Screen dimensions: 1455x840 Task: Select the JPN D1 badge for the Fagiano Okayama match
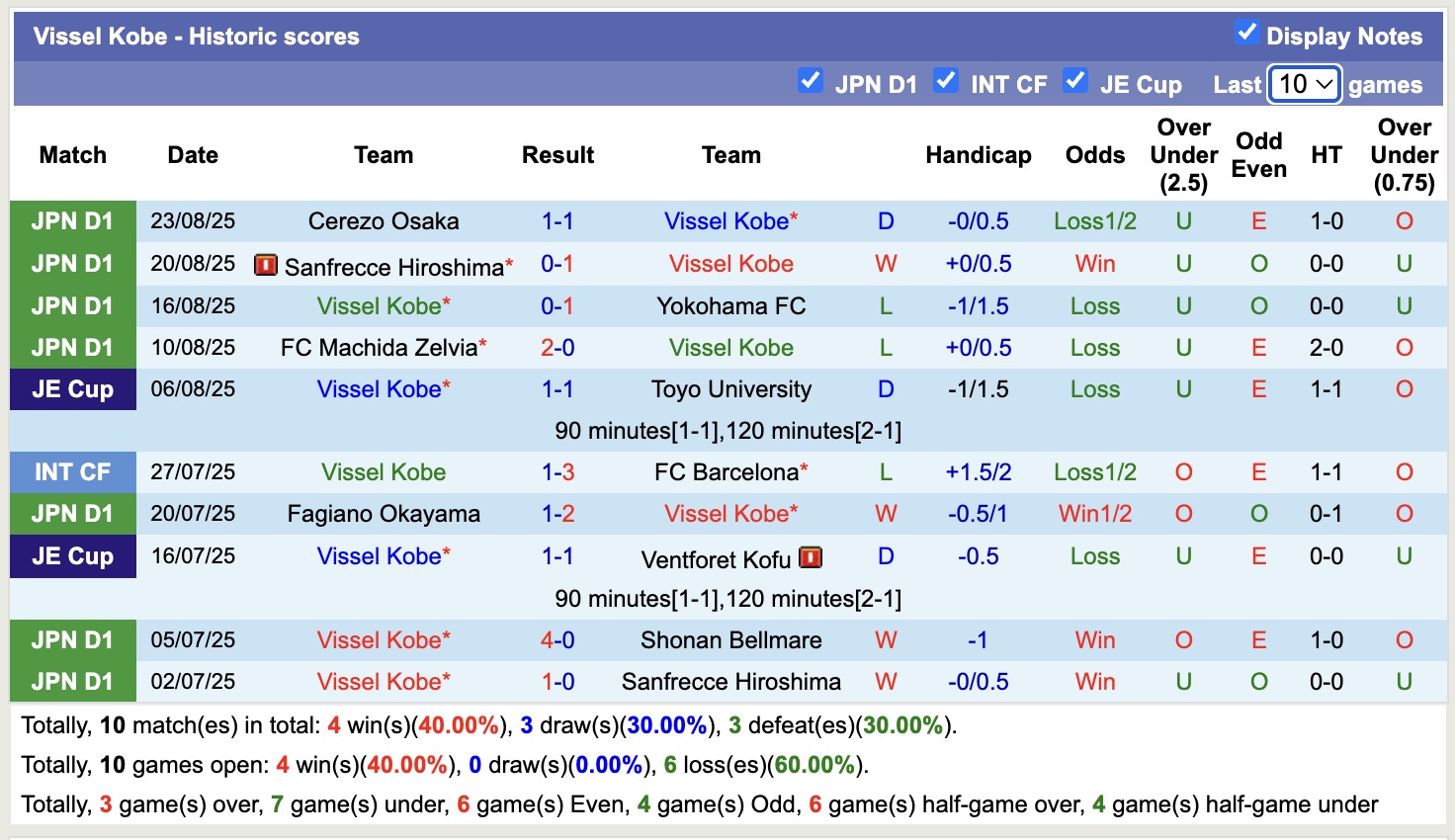(x=72, y=514)
